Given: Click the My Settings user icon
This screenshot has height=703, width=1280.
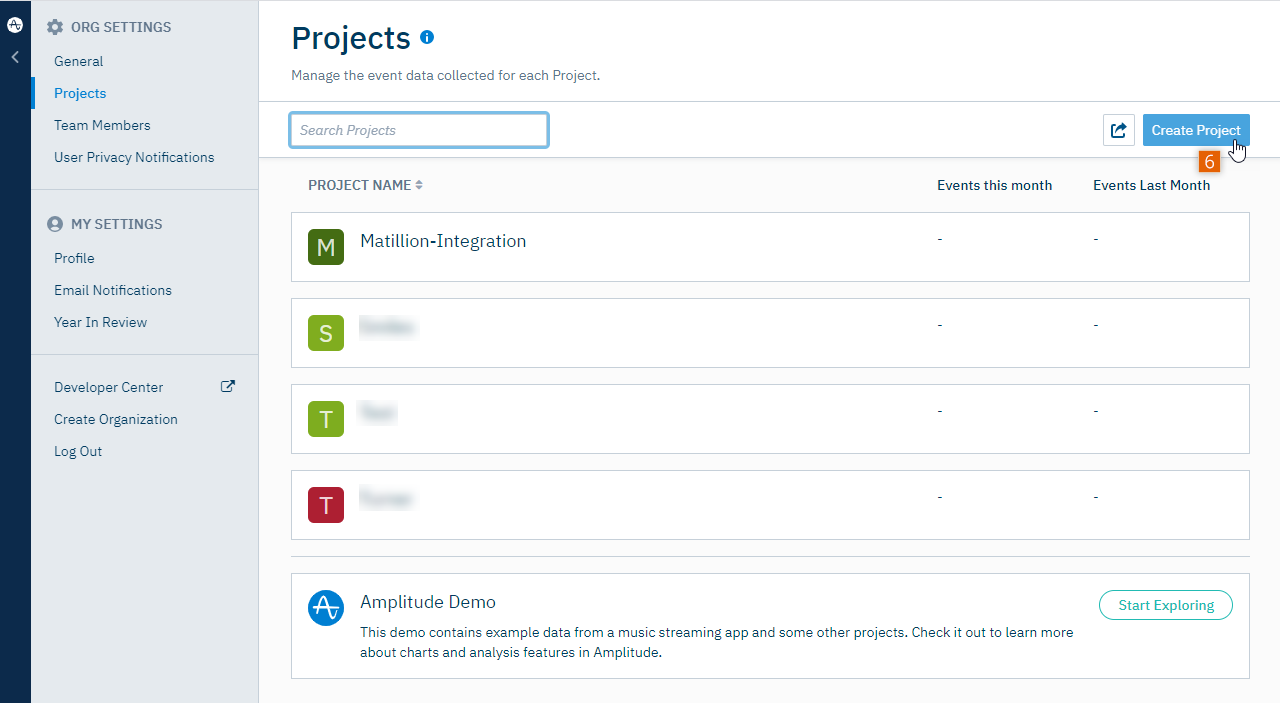Looking at the screenshot, I should point(55,224).
